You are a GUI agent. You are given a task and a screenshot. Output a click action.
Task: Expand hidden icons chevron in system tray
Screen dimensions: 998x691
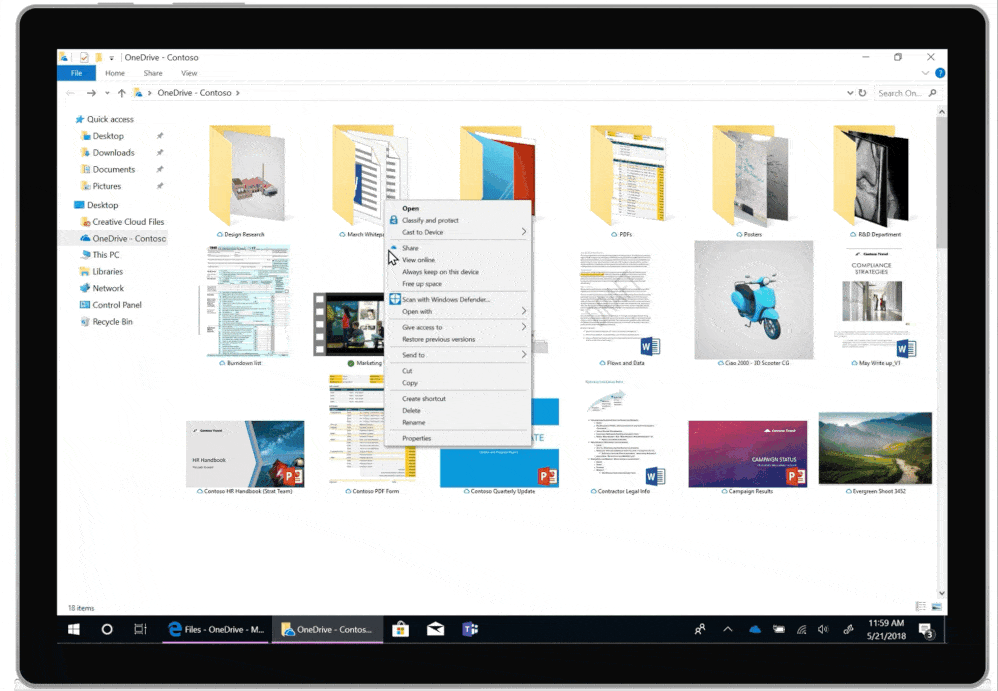click(728, 629)
